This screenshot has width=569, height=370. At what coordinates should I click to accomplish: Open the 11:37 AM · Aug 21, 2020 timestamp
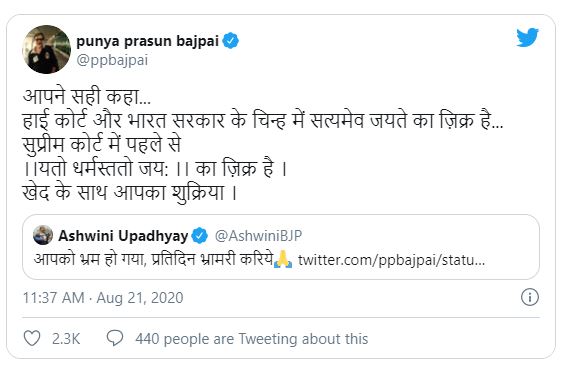tap(103, 298)
